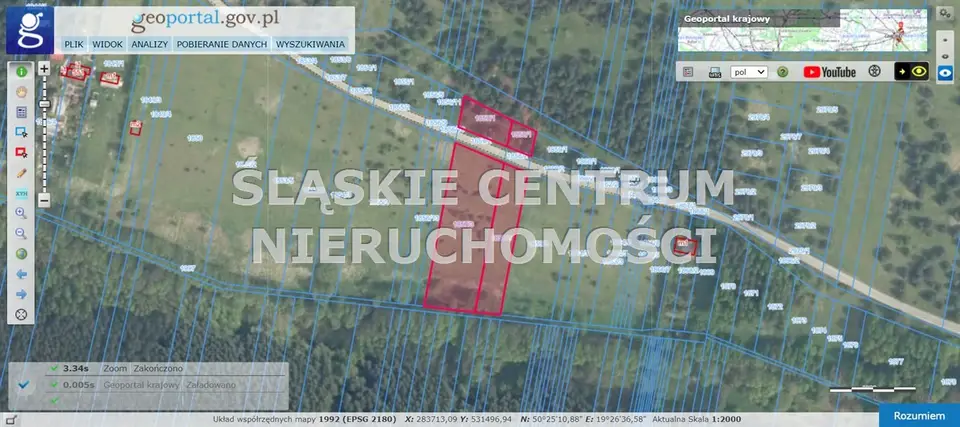Open the gears settings icon
The image size is (960, 427).
[x=943, y=13]
